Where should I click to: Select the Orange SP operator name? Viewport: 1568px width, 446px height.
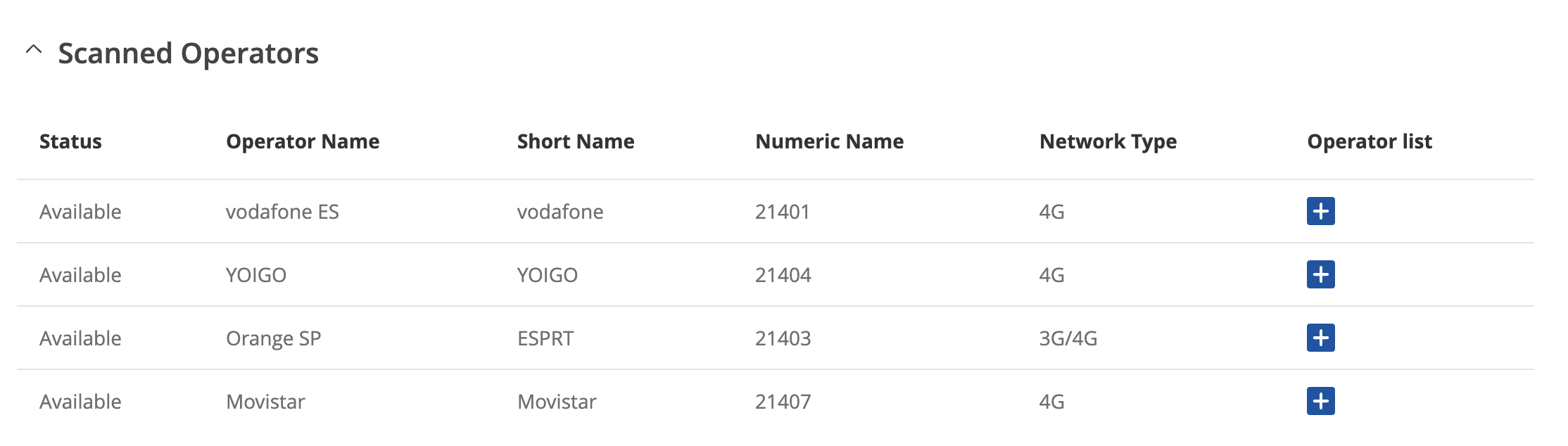point(273,339)
